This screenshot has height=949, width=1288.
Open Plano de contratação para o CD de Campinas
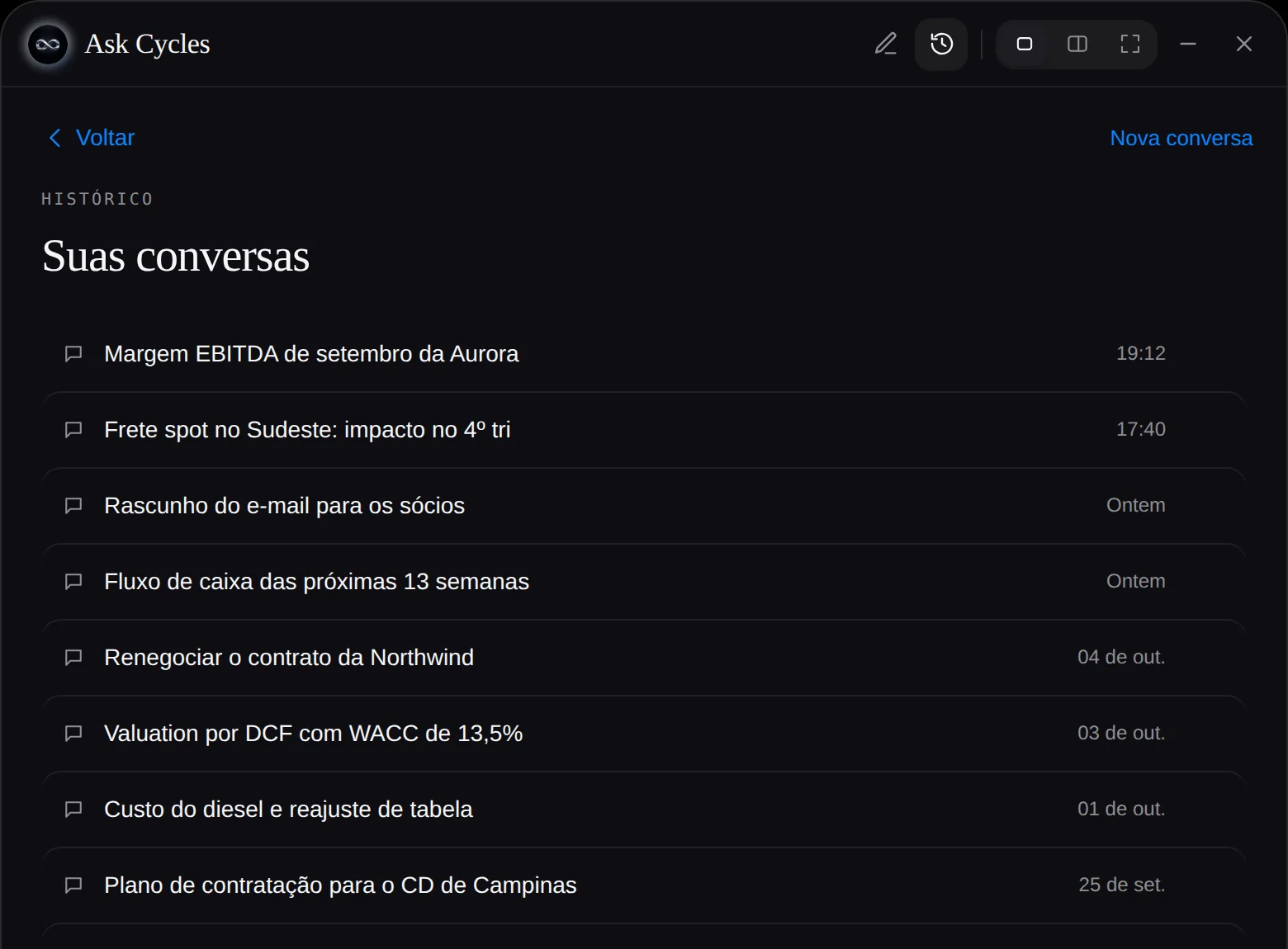pyautogui.click(x=643, y=885)
